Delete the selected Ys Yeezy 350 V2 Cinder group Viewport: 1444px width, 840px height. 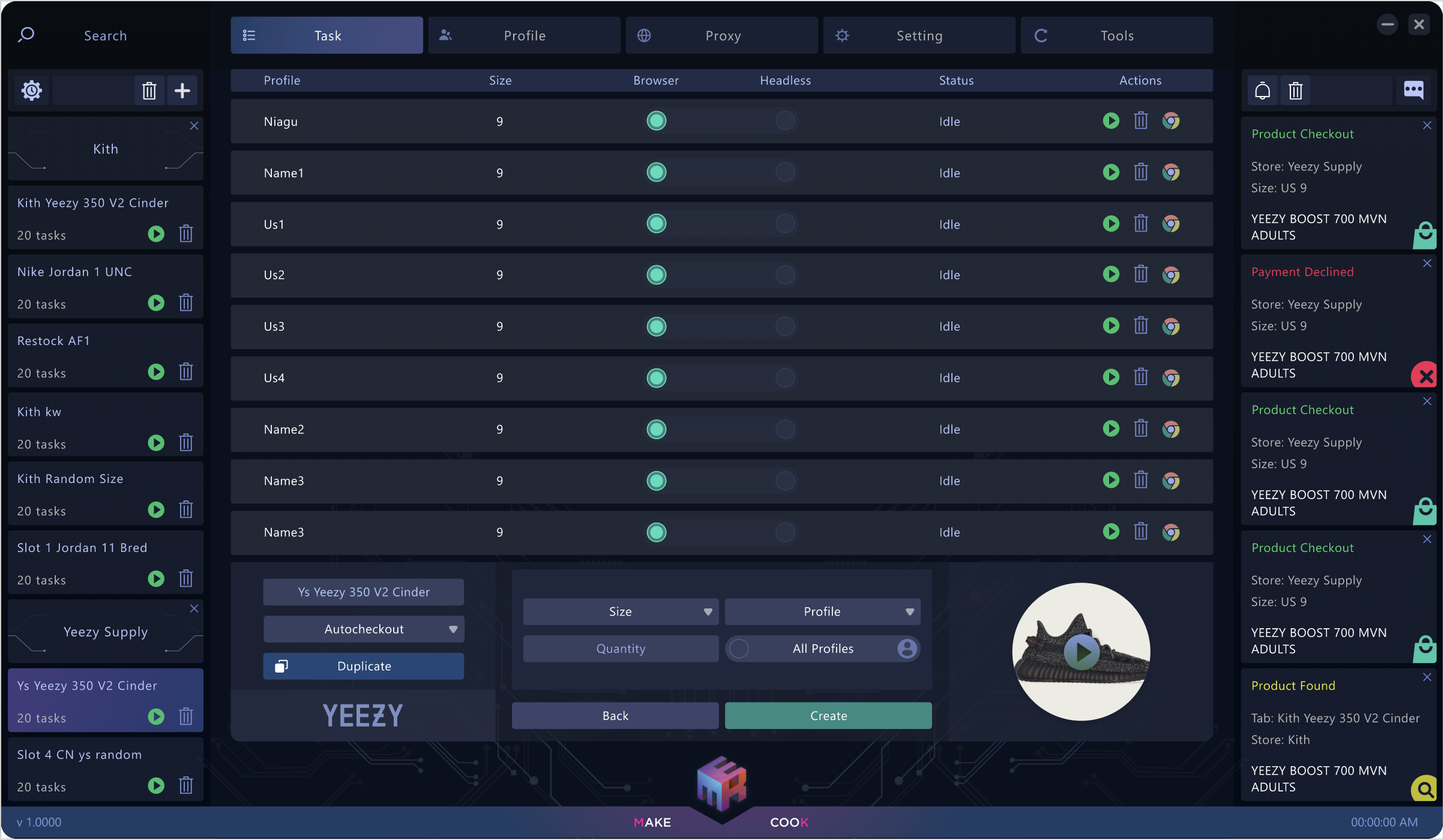click(x=186, y=716)
